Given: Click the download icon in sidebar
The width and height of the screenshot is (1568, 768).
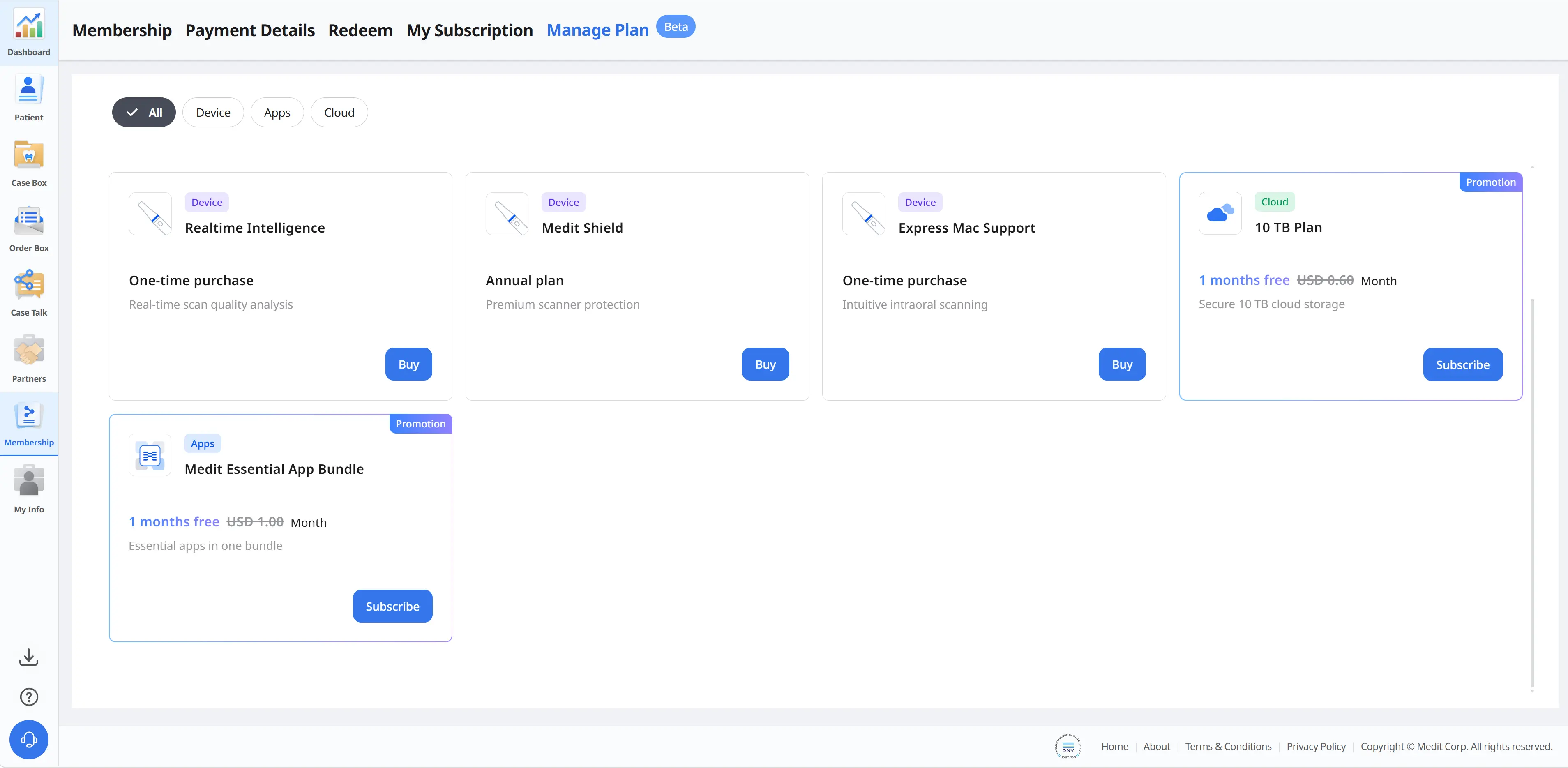Looking at the screenshot, I should [x=29, y=657].
